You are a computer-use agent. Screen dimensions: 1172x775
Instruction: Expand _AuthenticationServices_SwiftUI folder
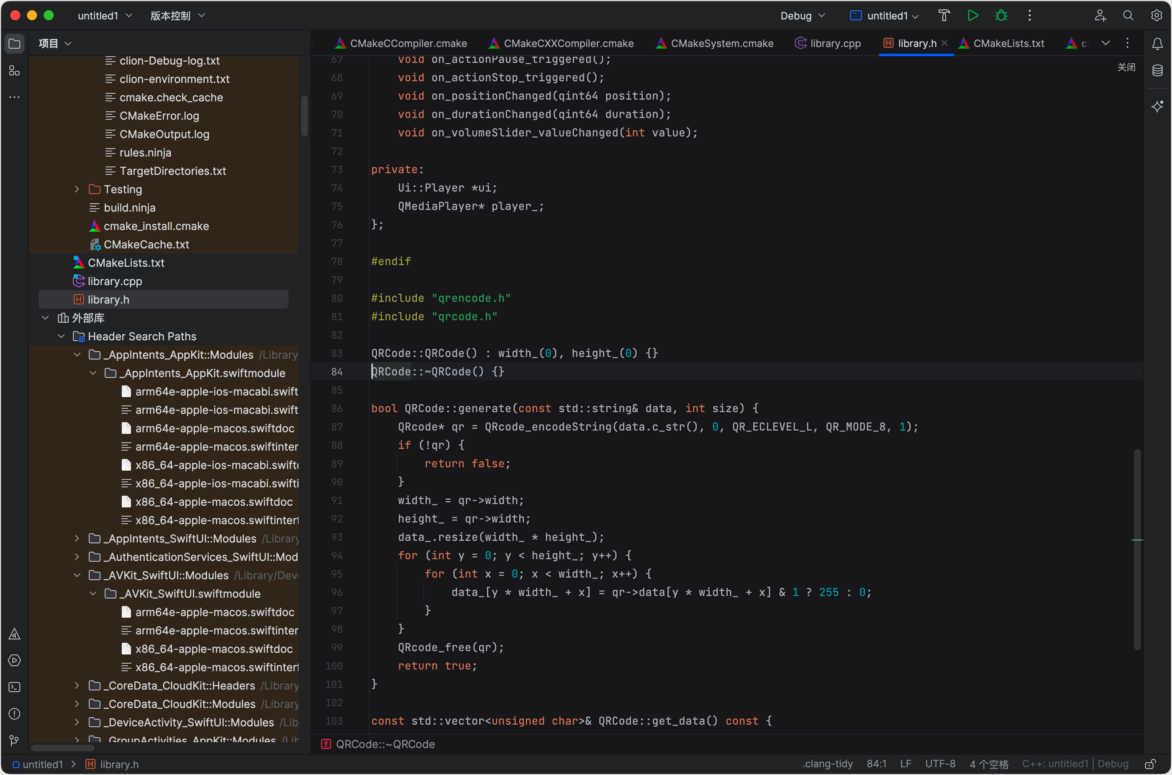pyautogui.click(x=77, y=557)
